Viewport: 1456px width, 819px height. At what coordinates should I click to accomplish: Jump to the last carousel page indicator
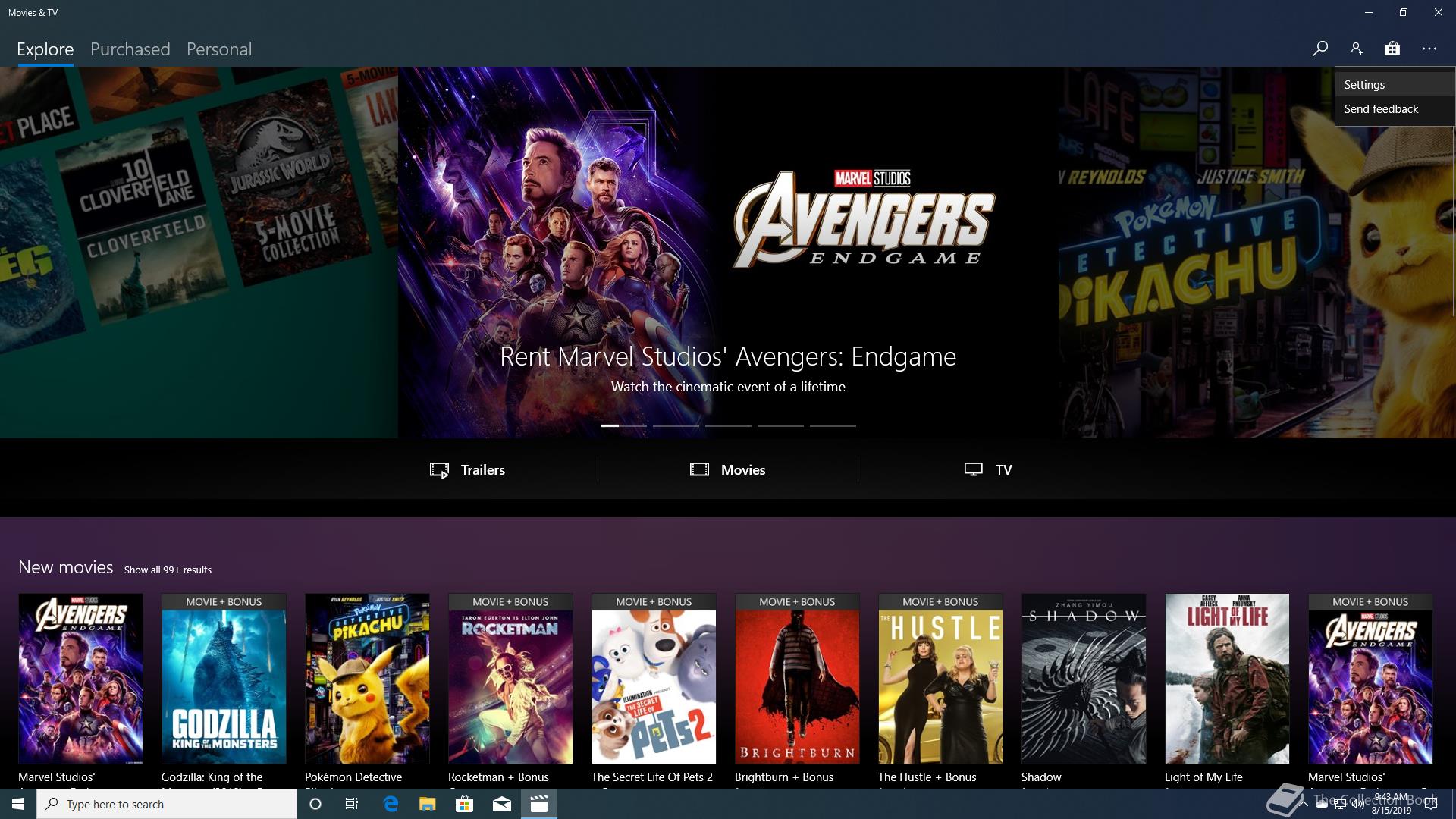coord(833,425)
